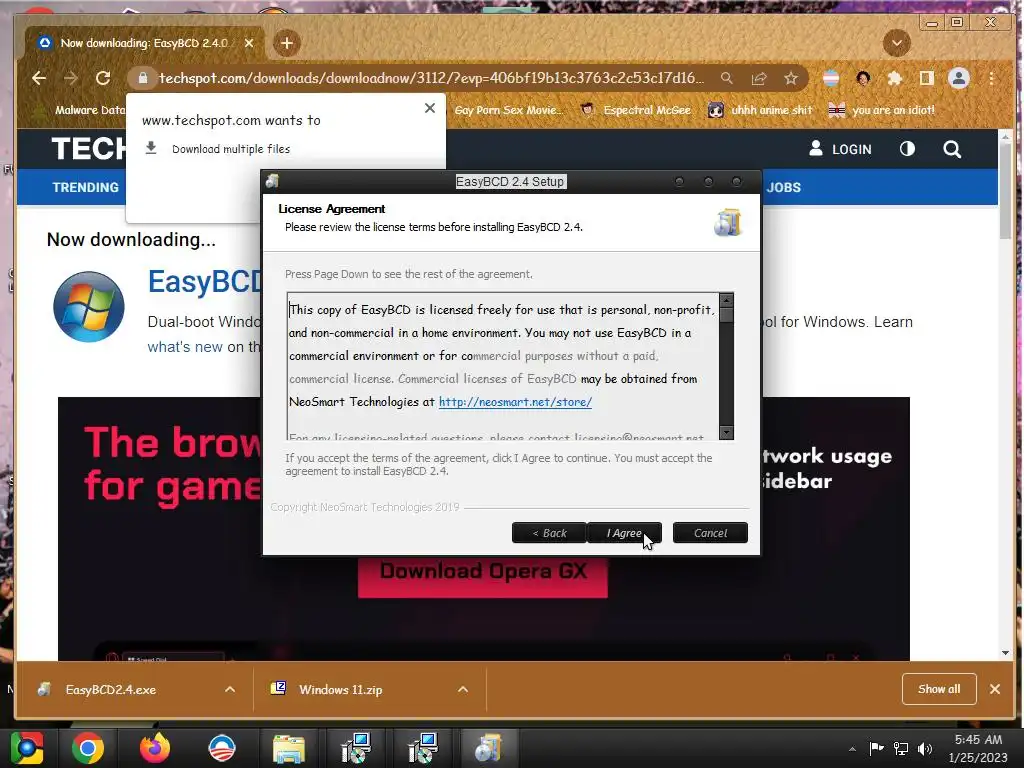Viewport: 1024px width, 768px height.
Task: Open the site lock info icon
Action: [142, 78]
